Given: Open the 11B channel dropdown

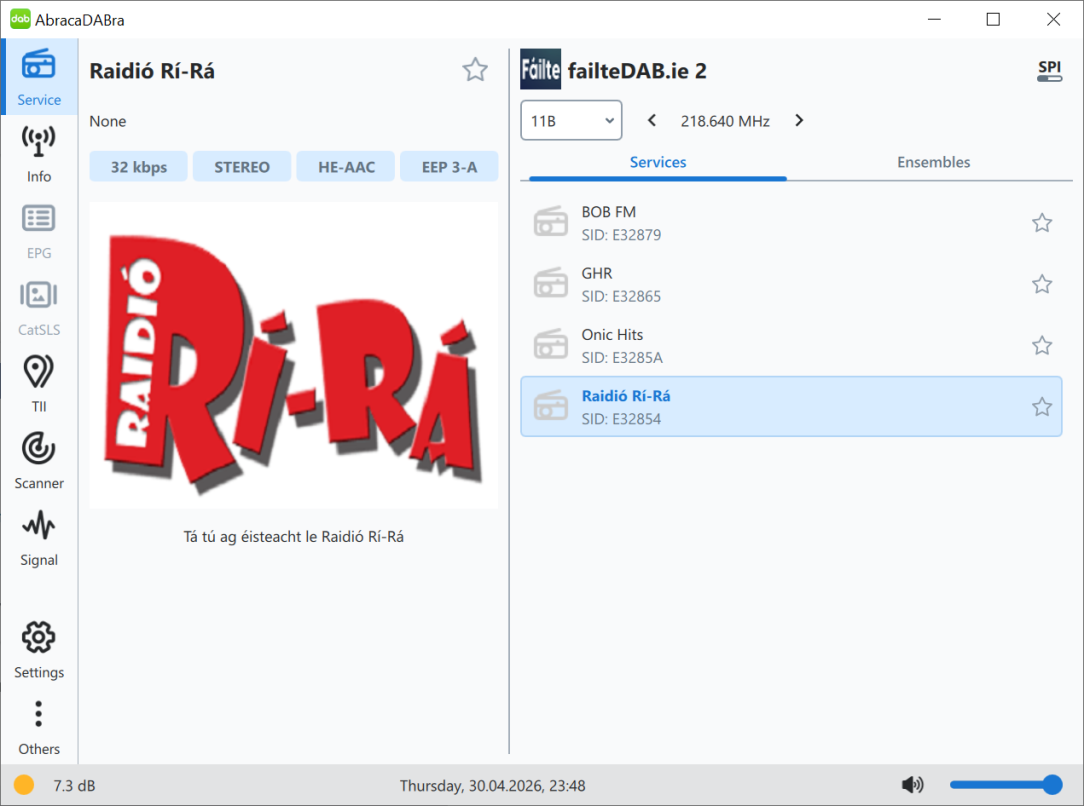Looking at the screenshot, I should tap(571, 120).
